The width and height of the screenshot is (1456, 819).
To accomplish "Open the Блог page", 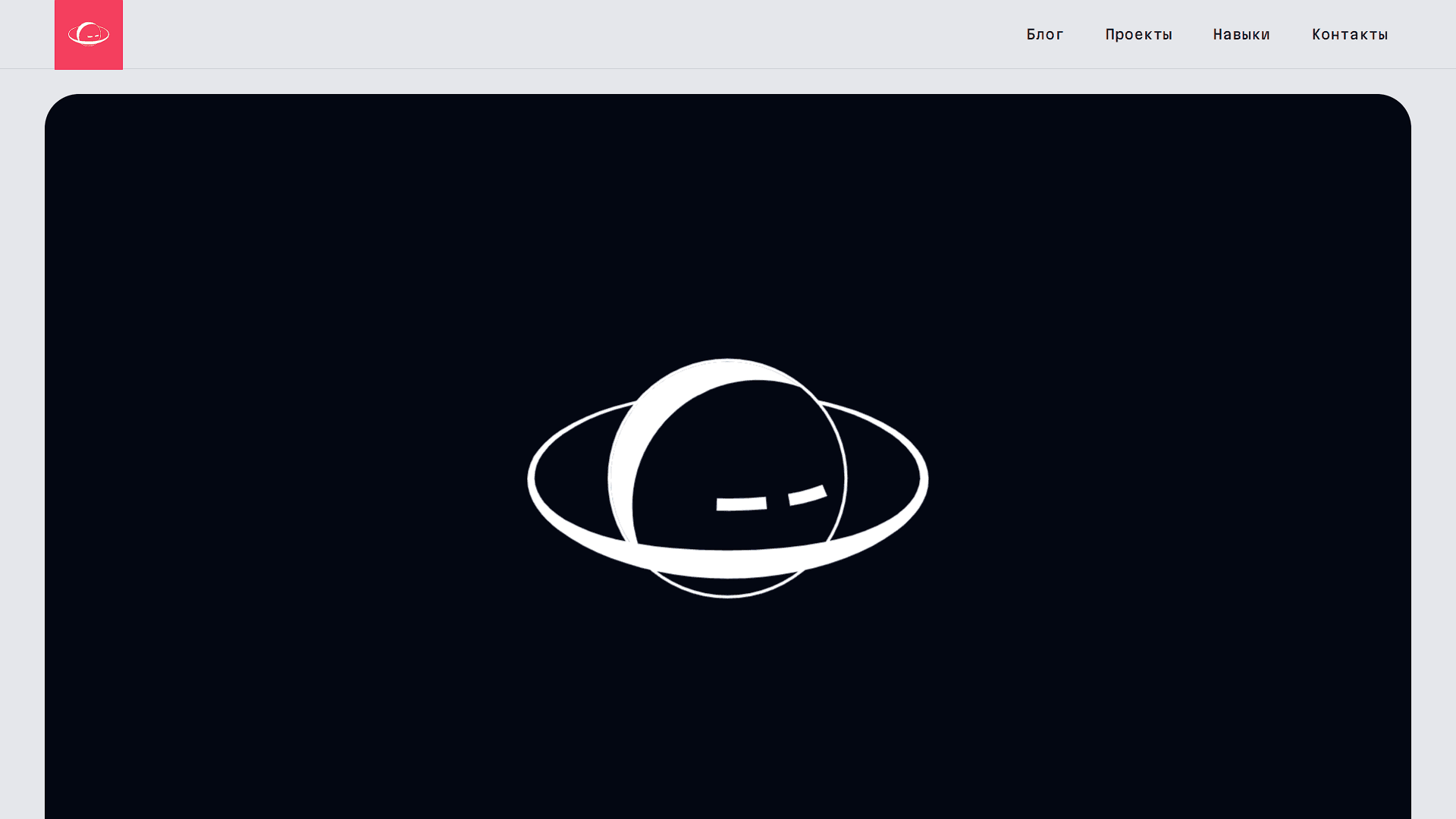I will point(1045,34).
